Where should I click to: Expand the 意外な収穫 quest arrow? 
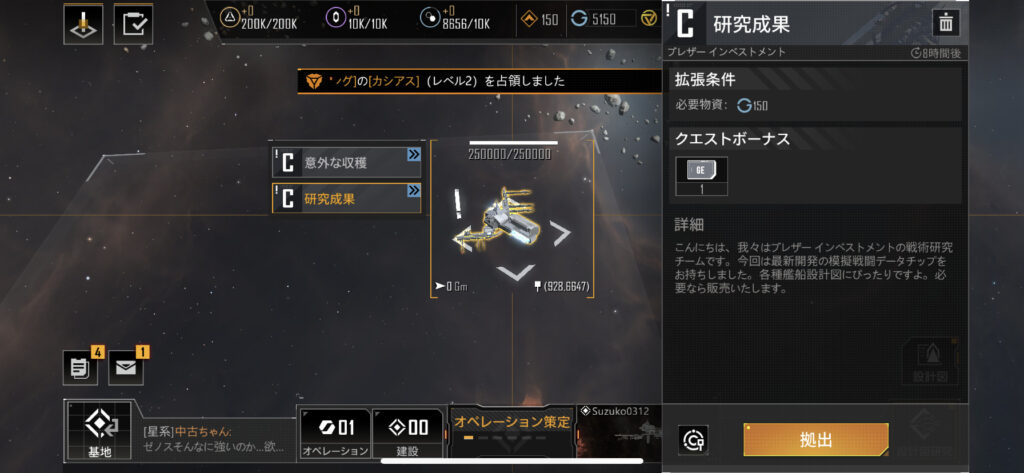414,154
